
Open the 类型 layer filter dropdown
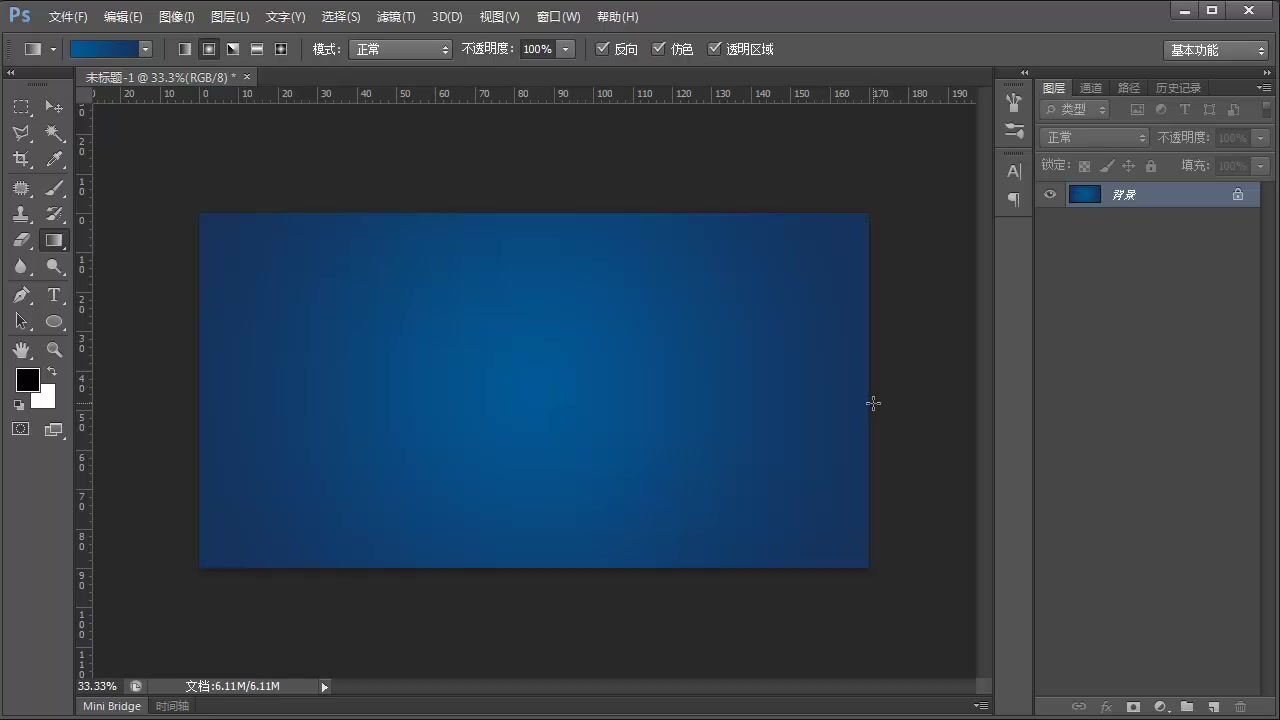click(1075, 109)
